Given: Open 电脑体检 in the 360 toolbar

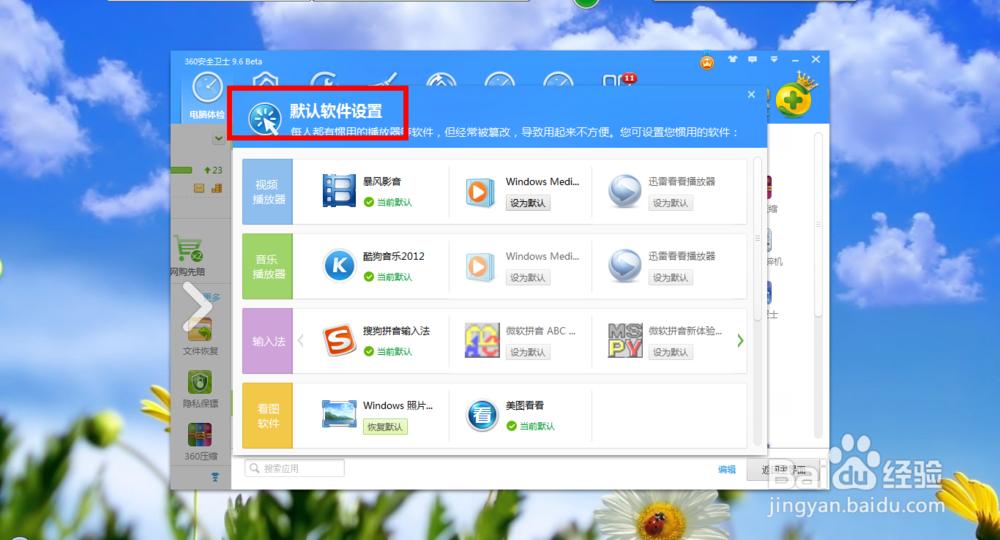Looking at the screenshot, I should pos(207,96).
